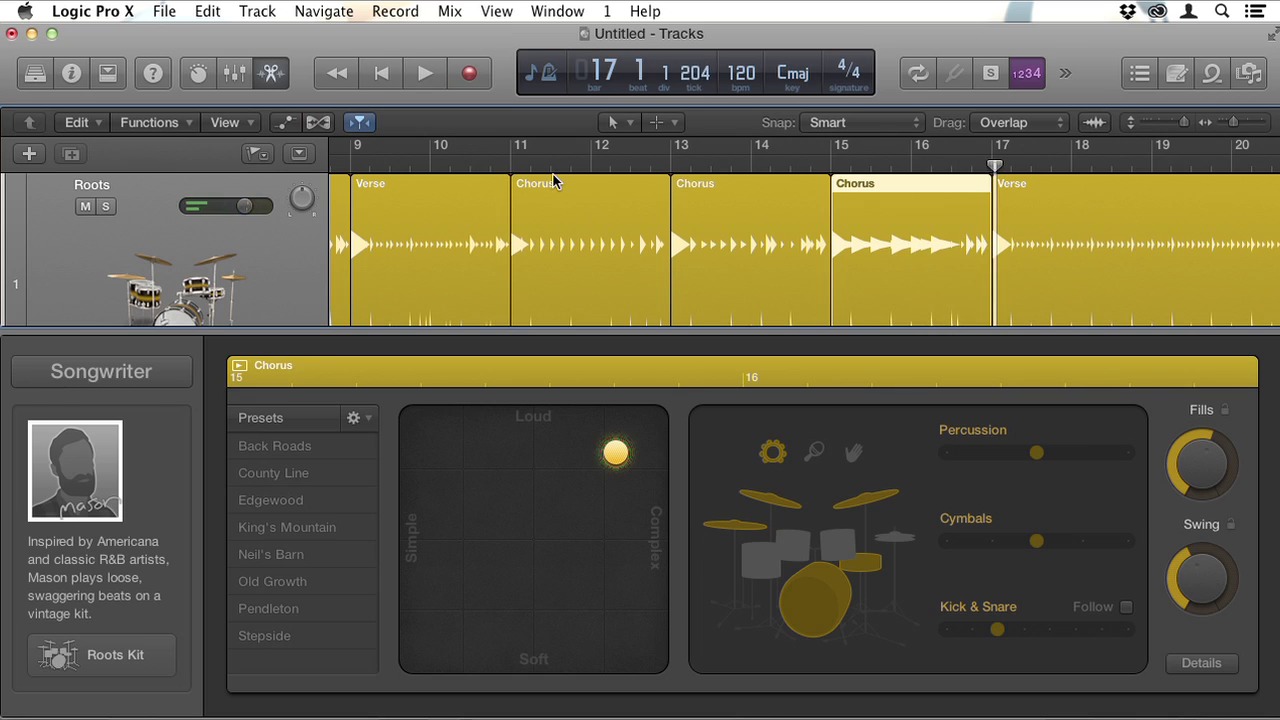Viewport: 1280px width, 720px height.
Task: Click the Roots Kit button
Action: pos(101,655)
